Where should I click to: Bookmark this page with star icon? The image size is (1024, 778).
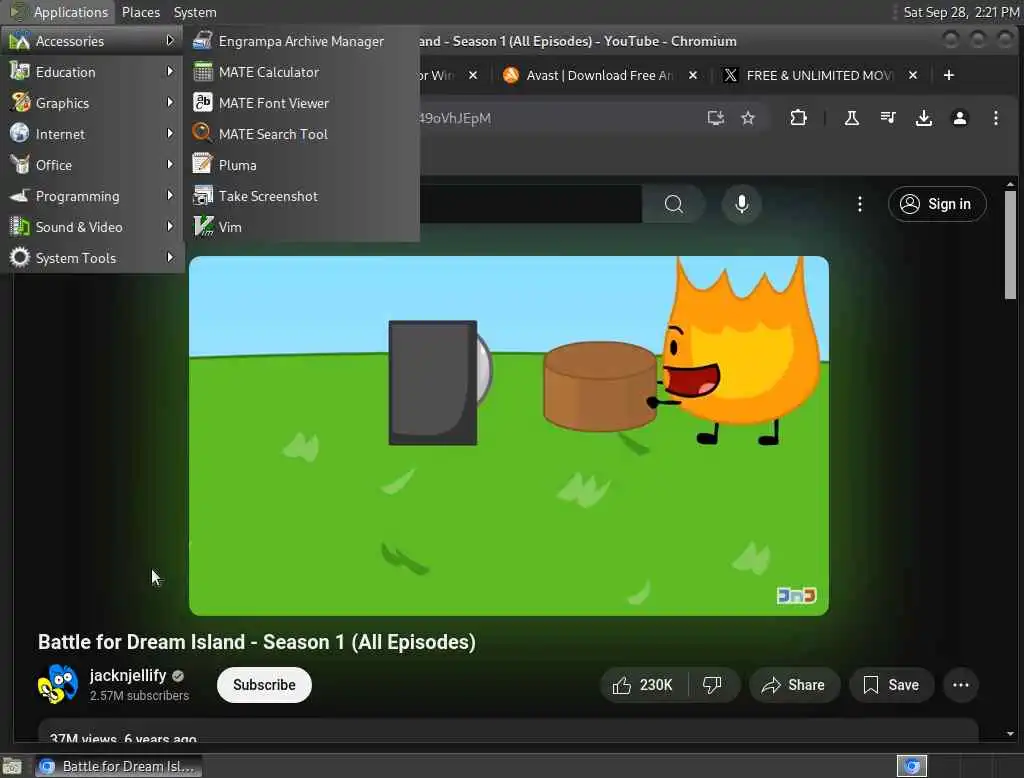[x=748, y=118]
